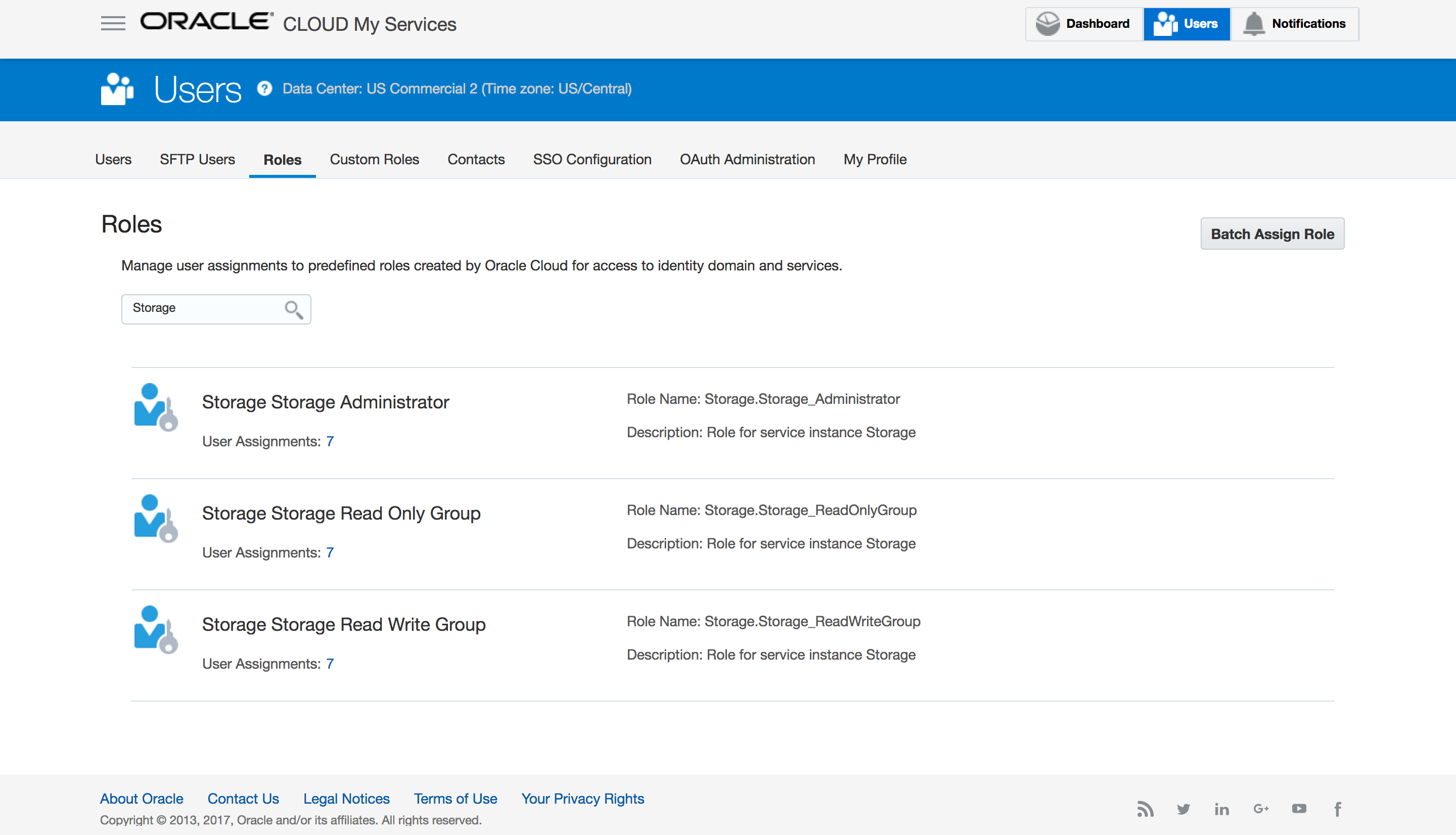Open Storage Administrator user assignments link
This screenshot has height=835, width=1456.
coord(330,441)
